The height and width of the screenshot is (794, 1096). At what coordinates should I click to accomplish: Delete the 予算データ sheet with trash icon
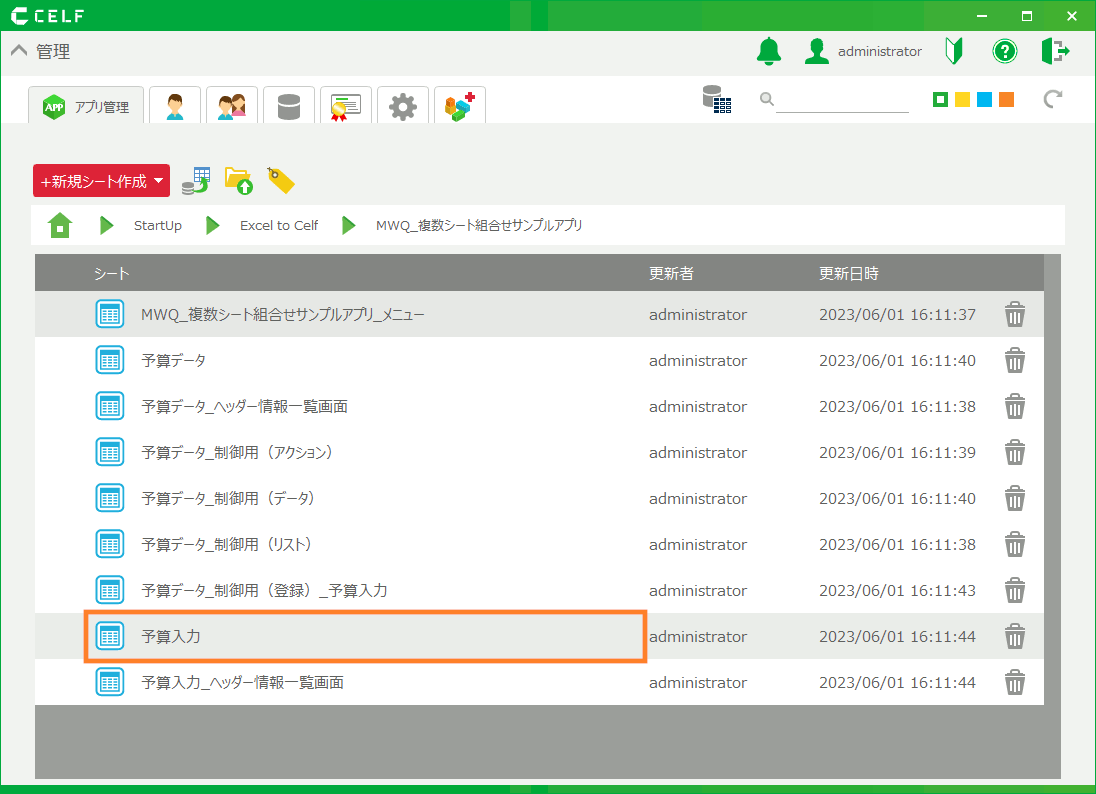1014,360
